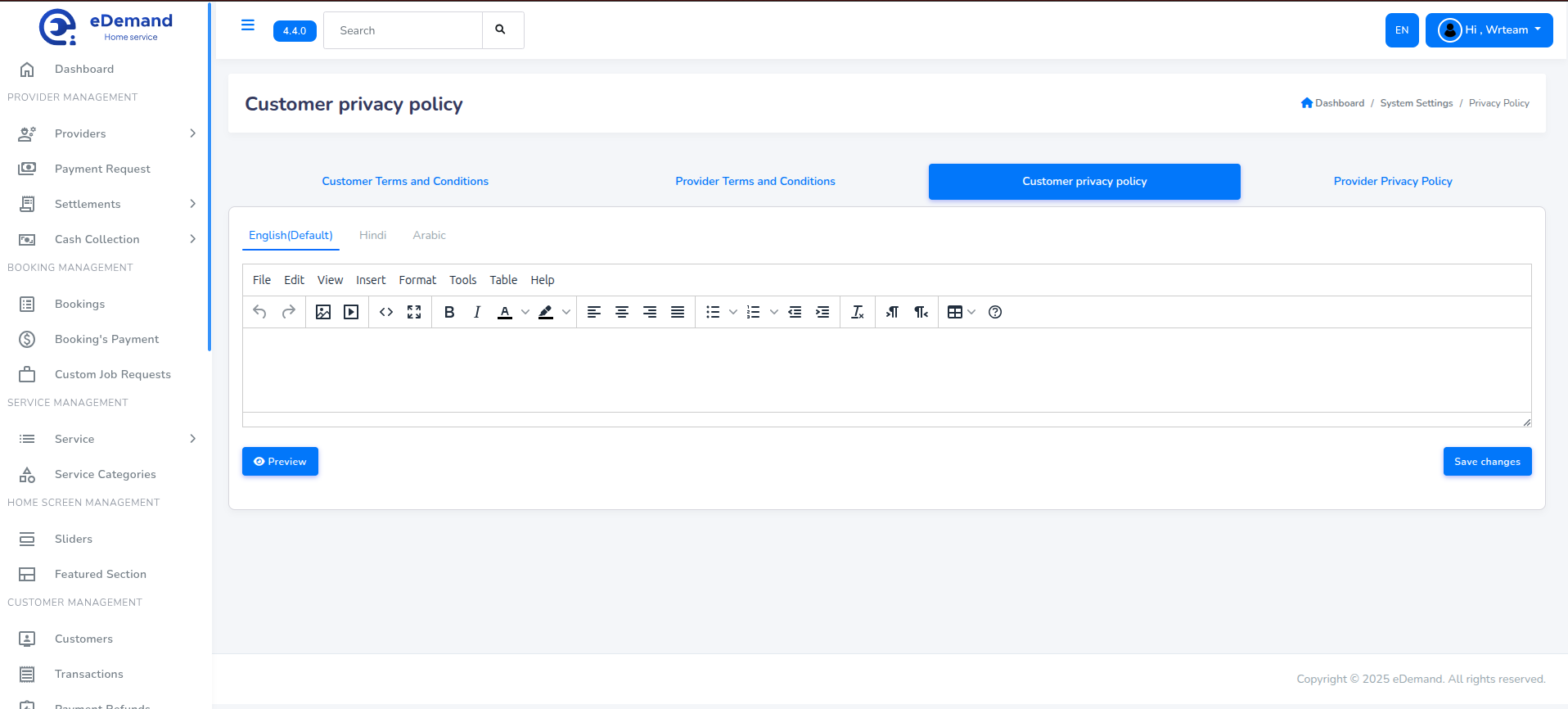Align text right
1568x709 pixels.
[650, 312]
